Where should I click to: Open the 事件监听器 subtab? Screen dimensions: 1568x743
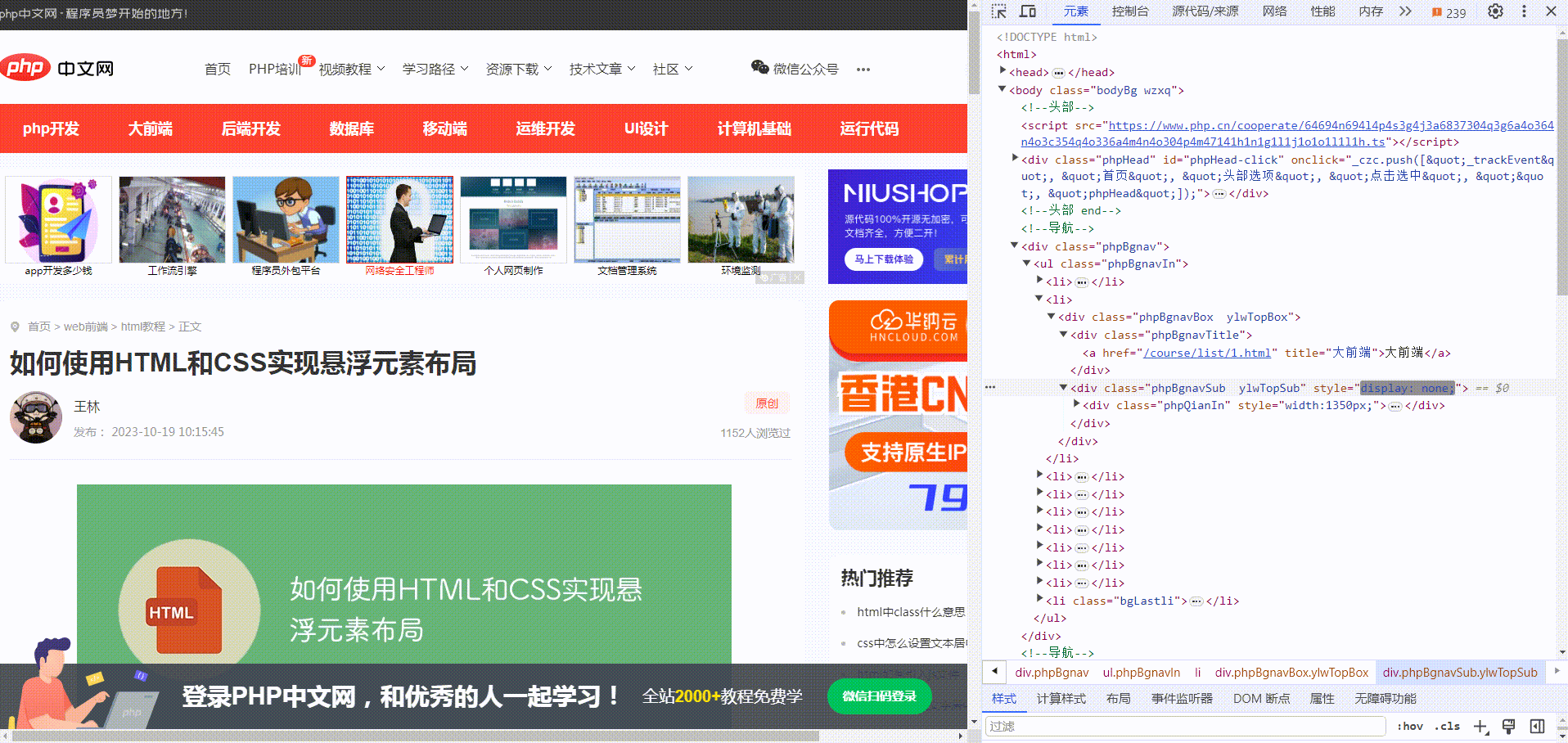[x=1182, y=699]
